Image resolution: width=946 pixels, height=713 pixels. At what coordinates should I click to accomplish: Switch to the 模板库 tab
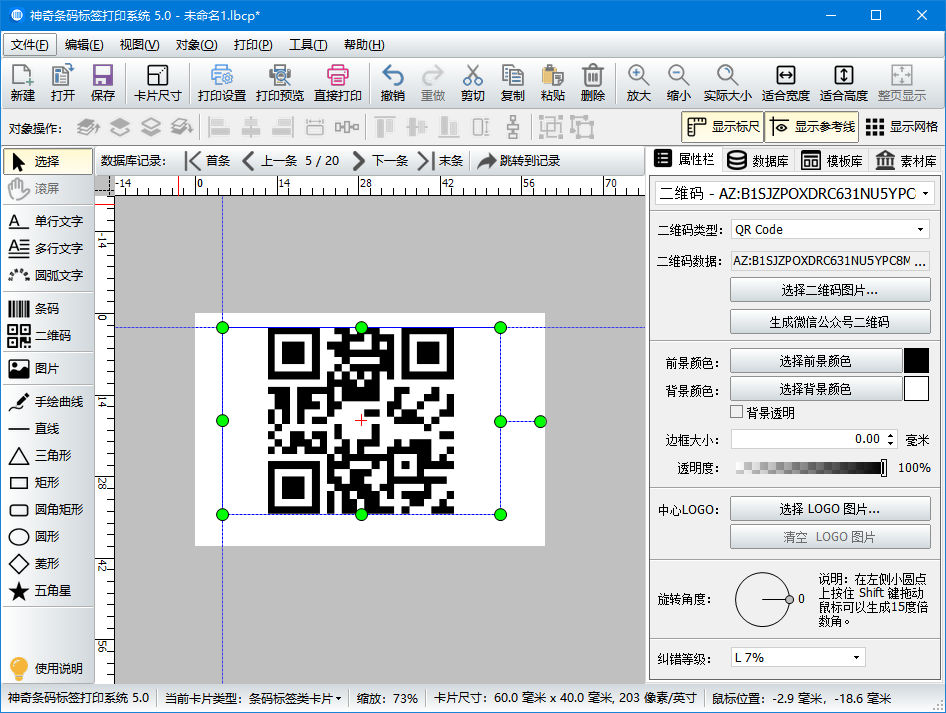[x=832, y=160]
